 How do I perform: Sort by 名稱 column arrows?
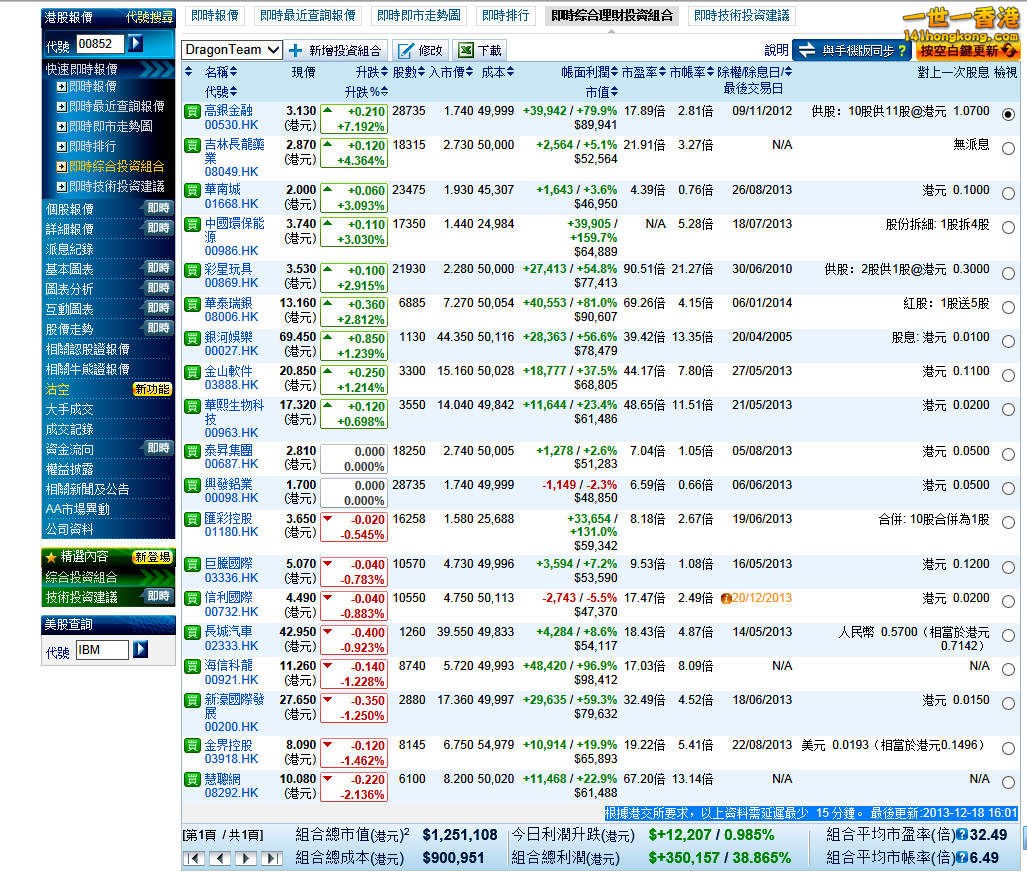coord(234,72)
